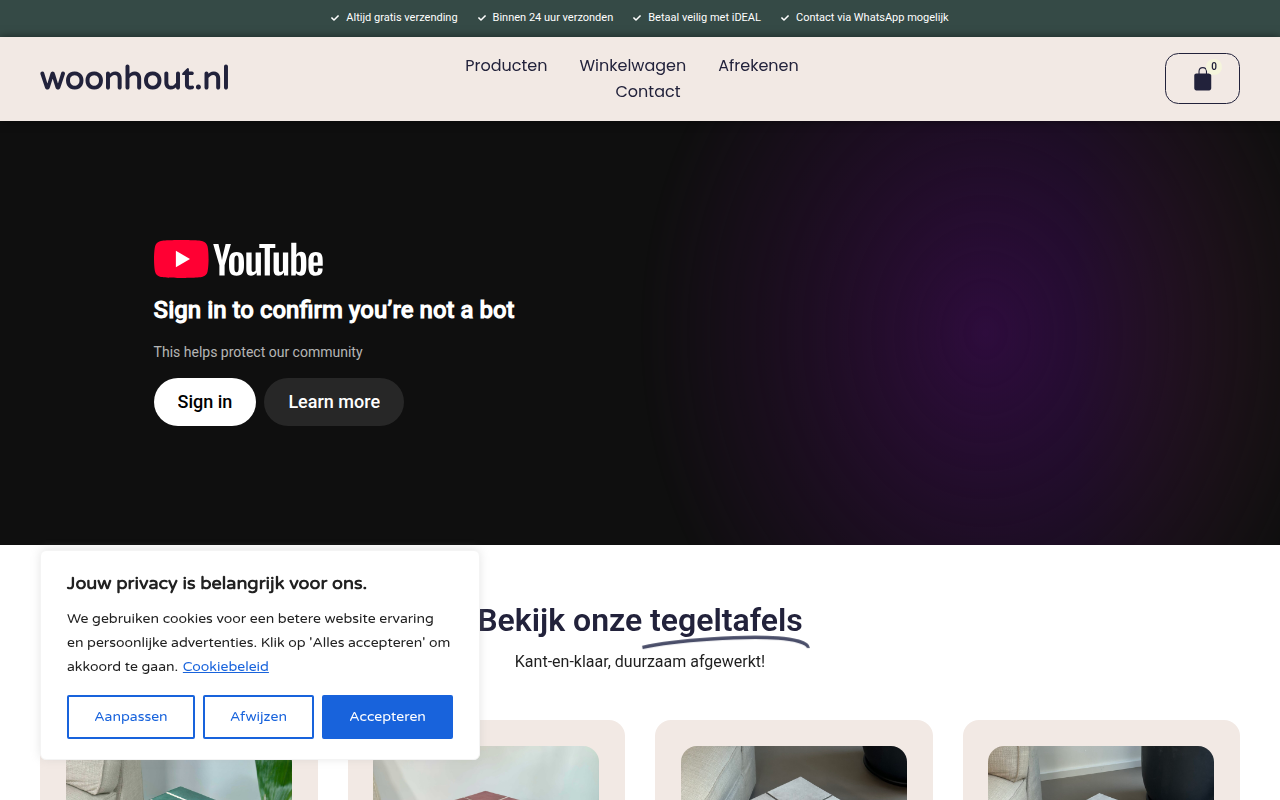Open the Cookiebeleid link
Image resolution: width=1280 pixels, height=800 pixels.
(x=226, y=667)
